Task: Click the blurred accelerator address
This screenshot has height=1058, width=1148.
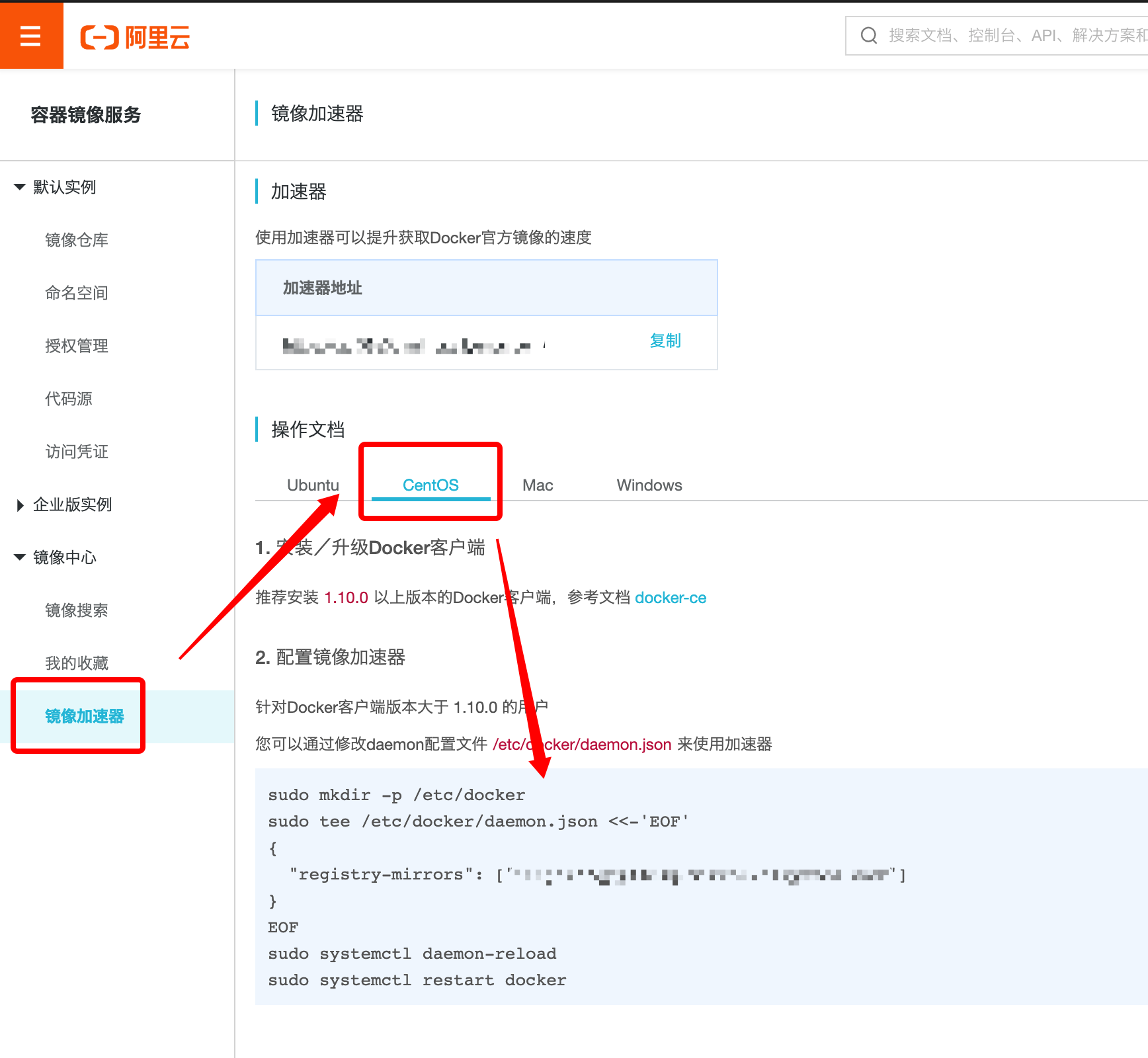Action: [414, 346]
